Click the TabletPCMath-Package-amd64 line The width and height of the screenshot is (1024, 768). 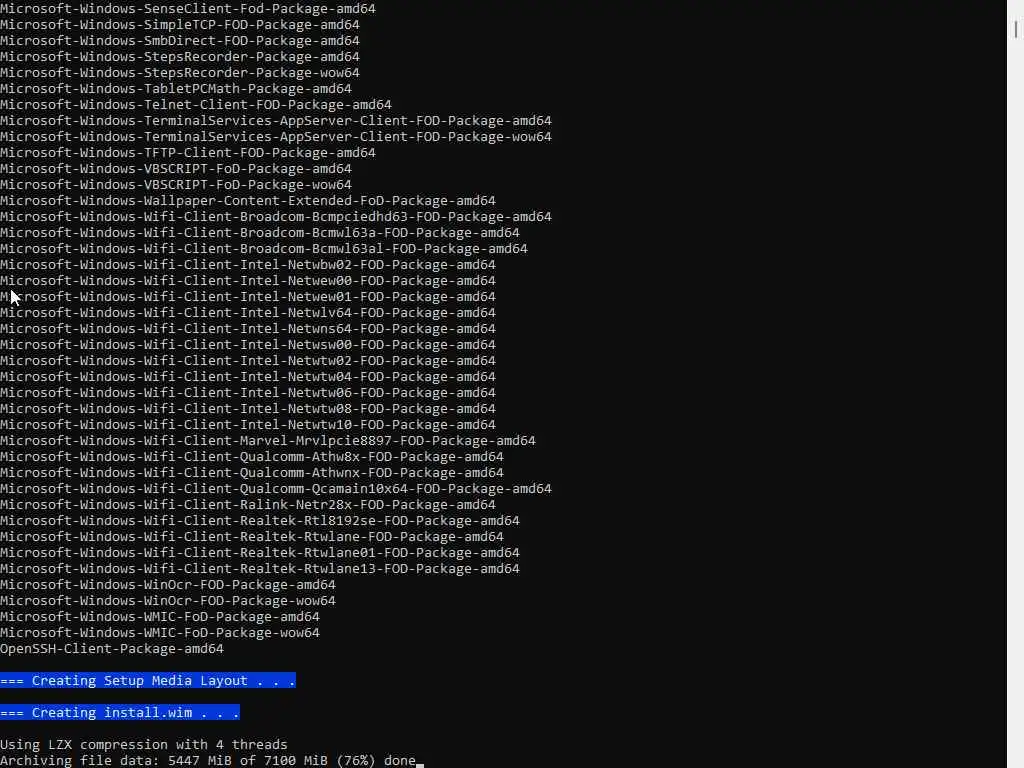point(176,89)
